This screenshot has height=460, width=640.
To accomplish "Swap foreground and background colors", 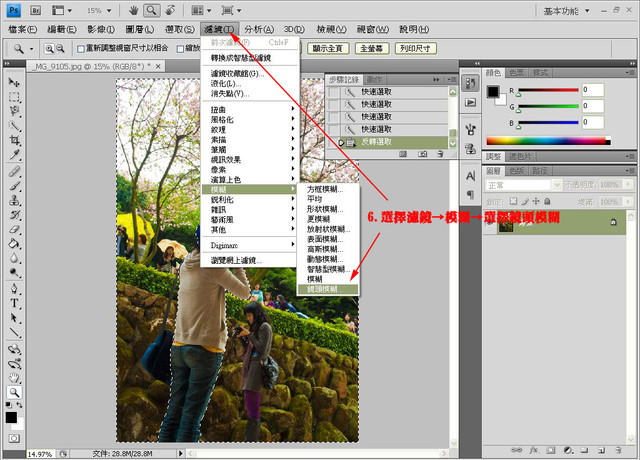I will pyautogui.click(x=19, y=405).
